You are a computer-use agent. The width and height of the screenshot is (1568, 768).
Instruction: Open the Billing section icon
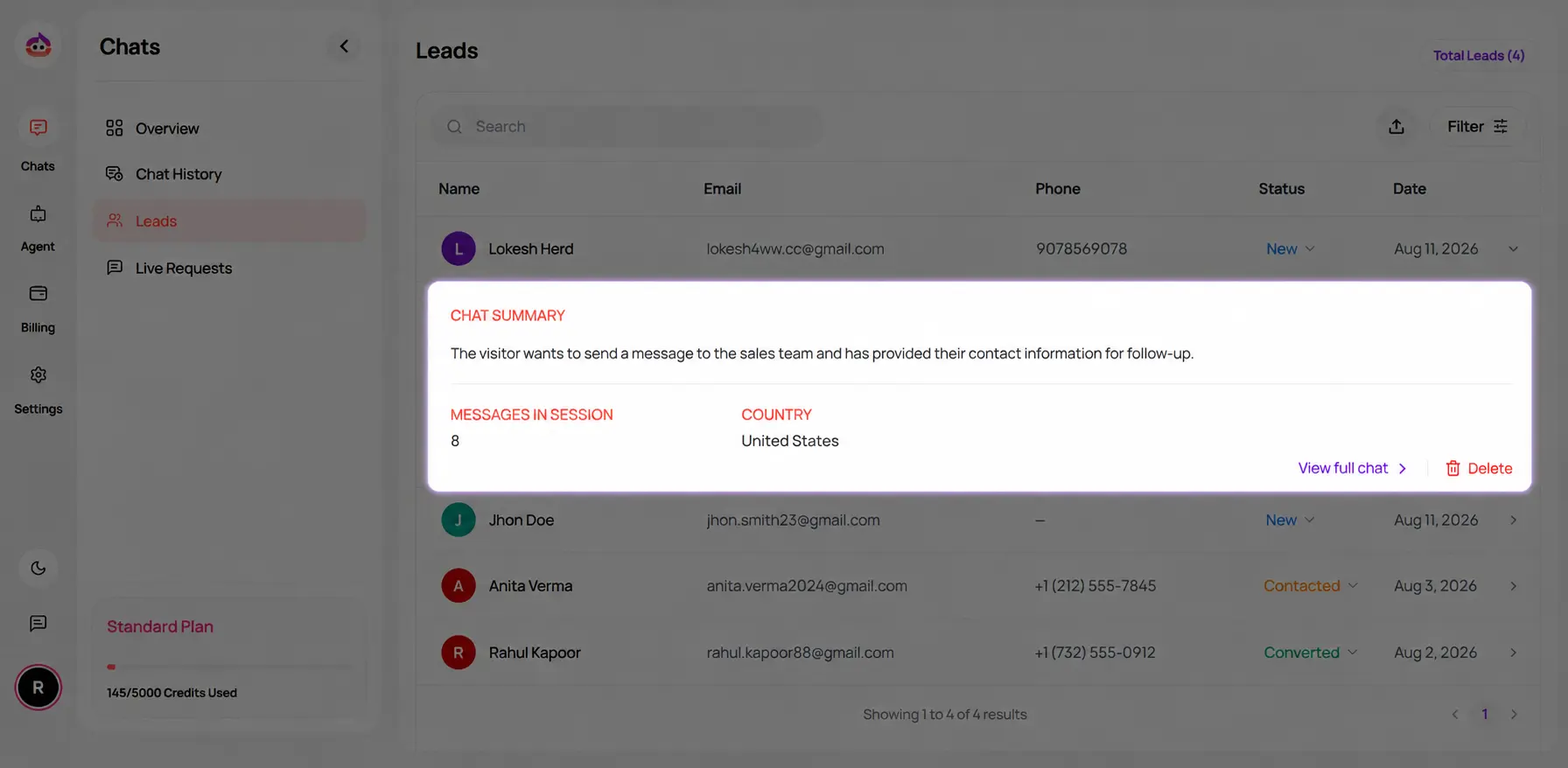click(38, 294)
